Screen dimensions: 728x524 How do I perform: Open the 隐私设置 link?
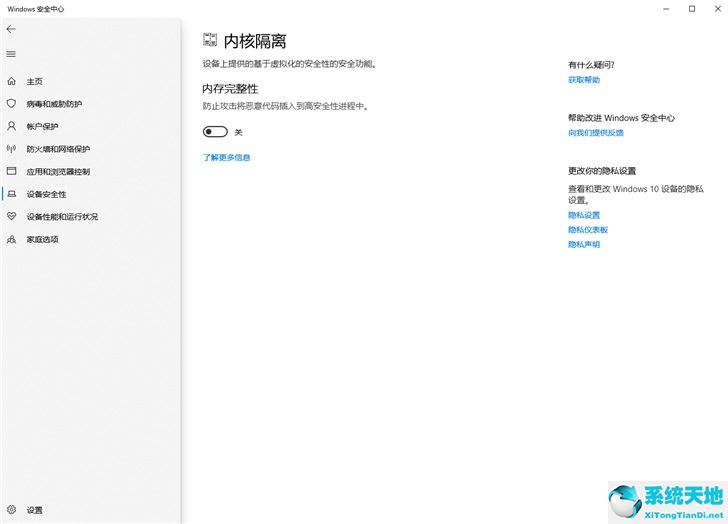click(584, 215)
